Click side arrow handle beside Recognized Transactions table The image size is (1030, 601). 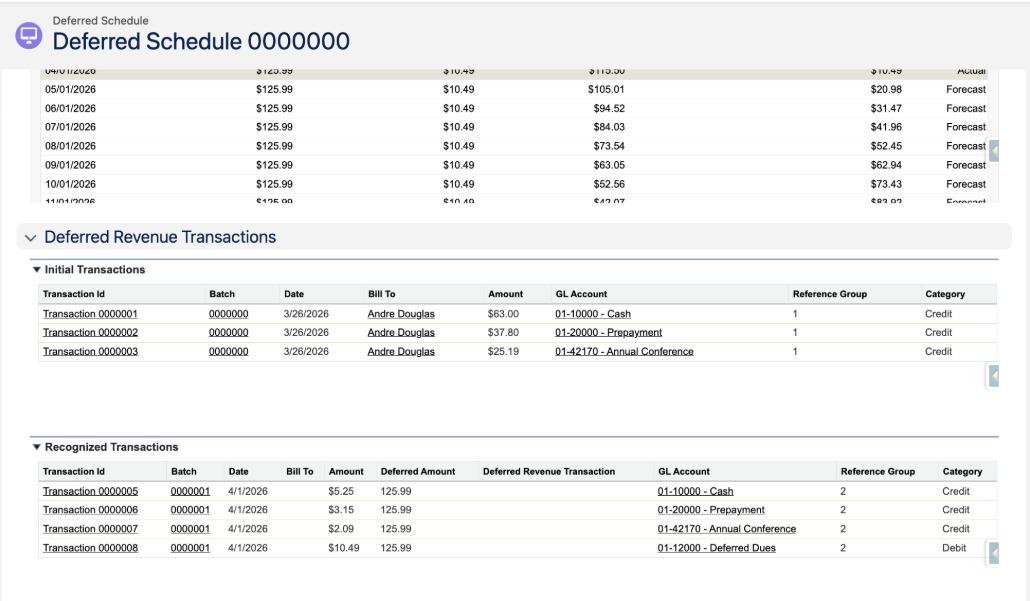click(994, 553)
